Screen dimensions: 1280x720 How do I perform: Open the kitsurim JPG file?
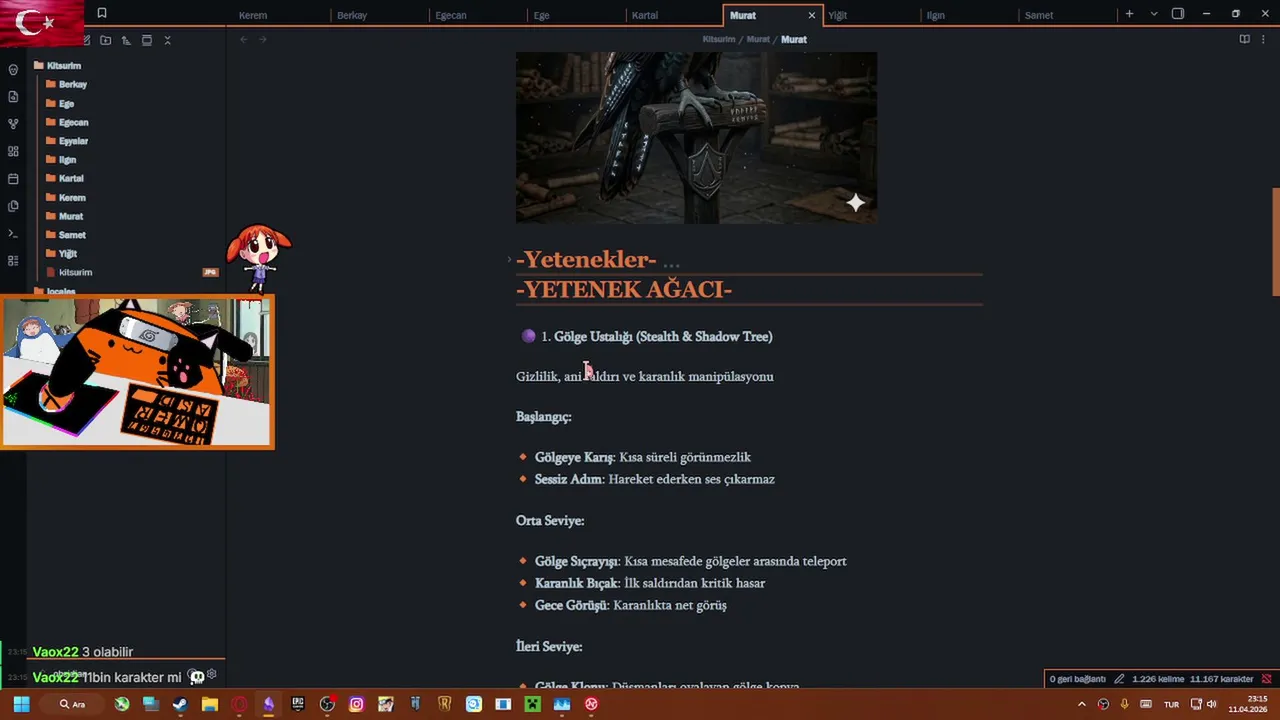tap(76, 272)
